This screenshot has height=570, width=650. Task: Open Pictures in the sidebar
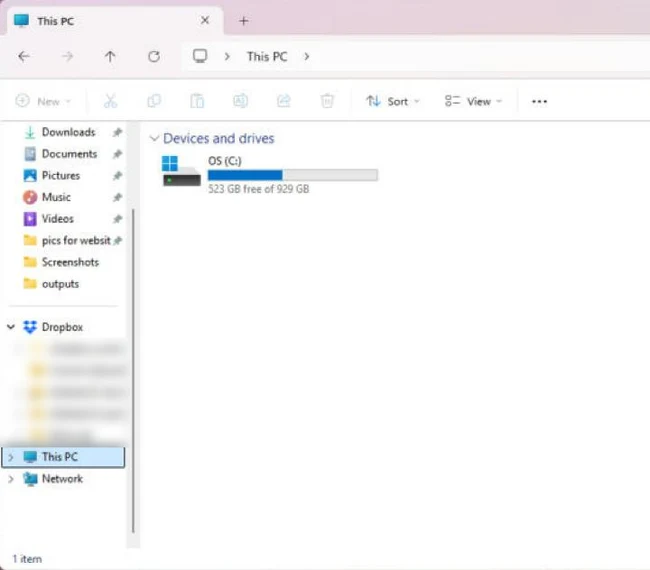[61, 176]
